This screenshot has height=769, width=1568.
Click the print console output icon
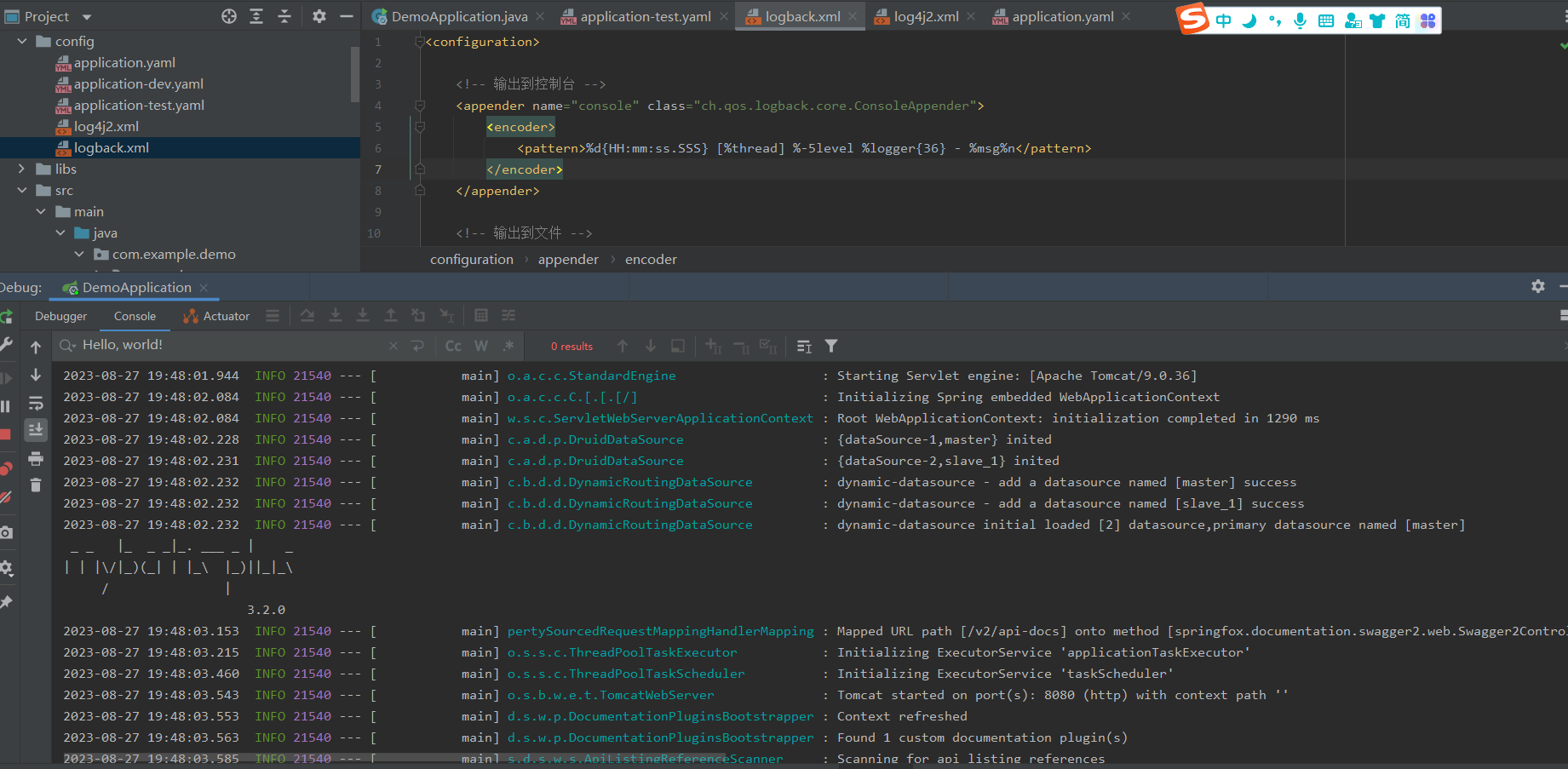tap(36, 459)
